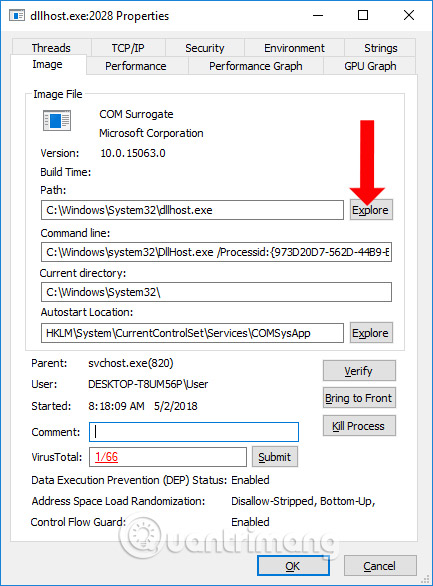Viewport: 433px width, 586px height.
Task: Go to the Environment tab
Action: (294, 48)
